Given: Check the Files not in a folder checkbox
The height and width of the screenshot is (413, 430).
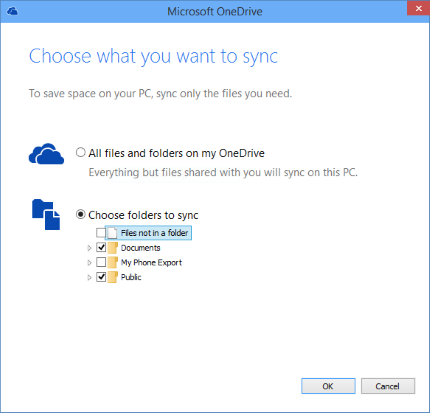Looking at the screenshot, I should click(101, 233).
